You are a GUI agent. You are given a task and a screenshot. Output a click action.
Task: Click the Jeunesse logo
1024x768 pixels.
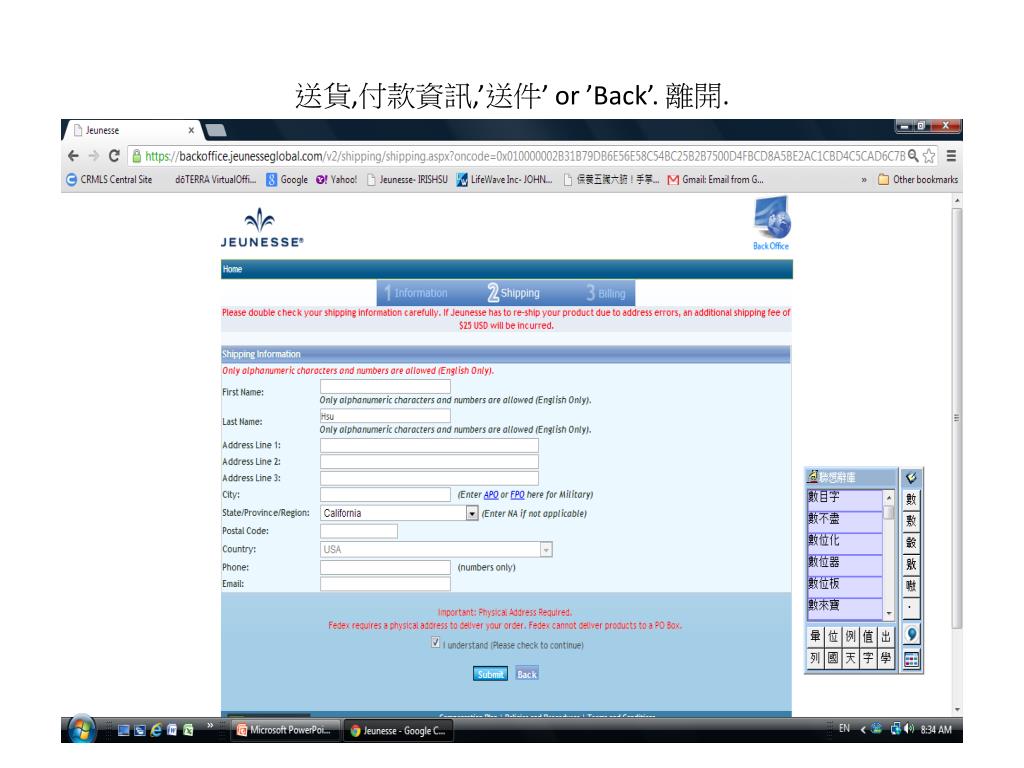pos(262,228)
